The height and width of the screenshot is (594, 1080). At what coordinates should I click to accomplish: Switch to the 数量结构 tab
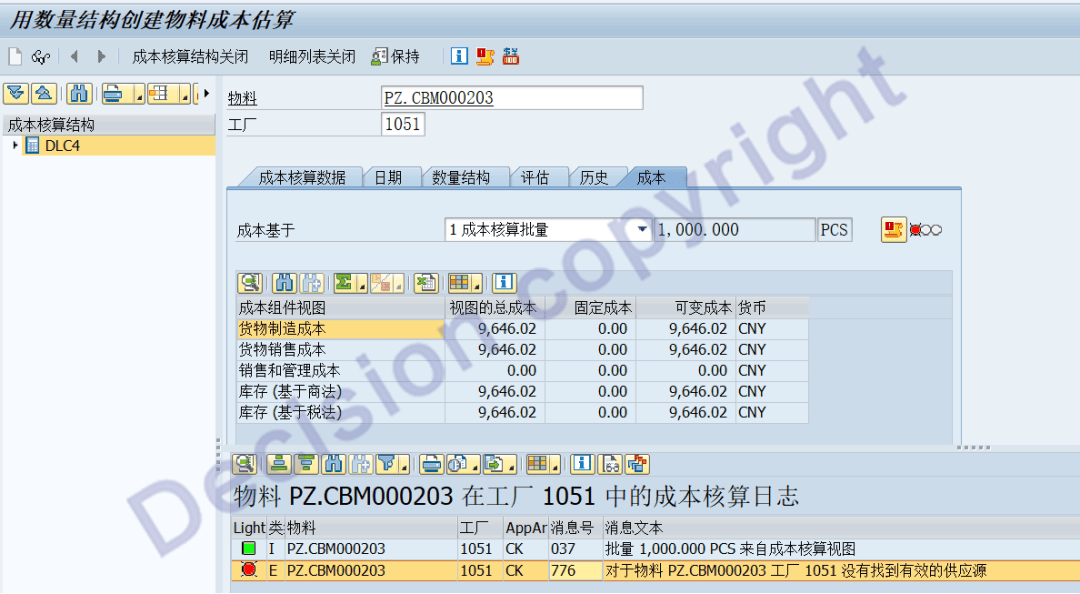461,178
